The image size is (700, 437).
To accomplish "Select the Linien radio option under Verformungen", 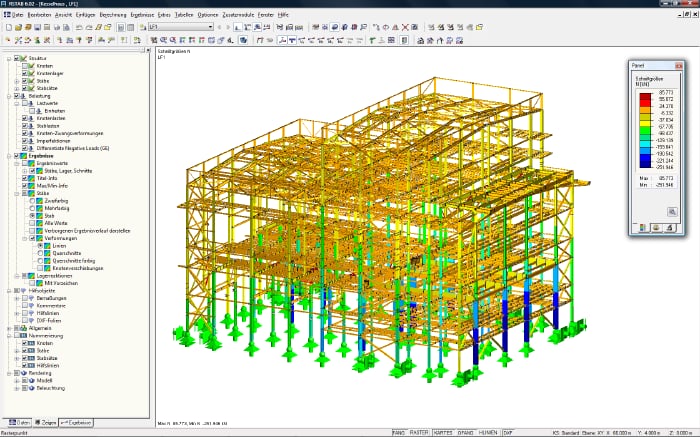I will [x=40, y=245].
